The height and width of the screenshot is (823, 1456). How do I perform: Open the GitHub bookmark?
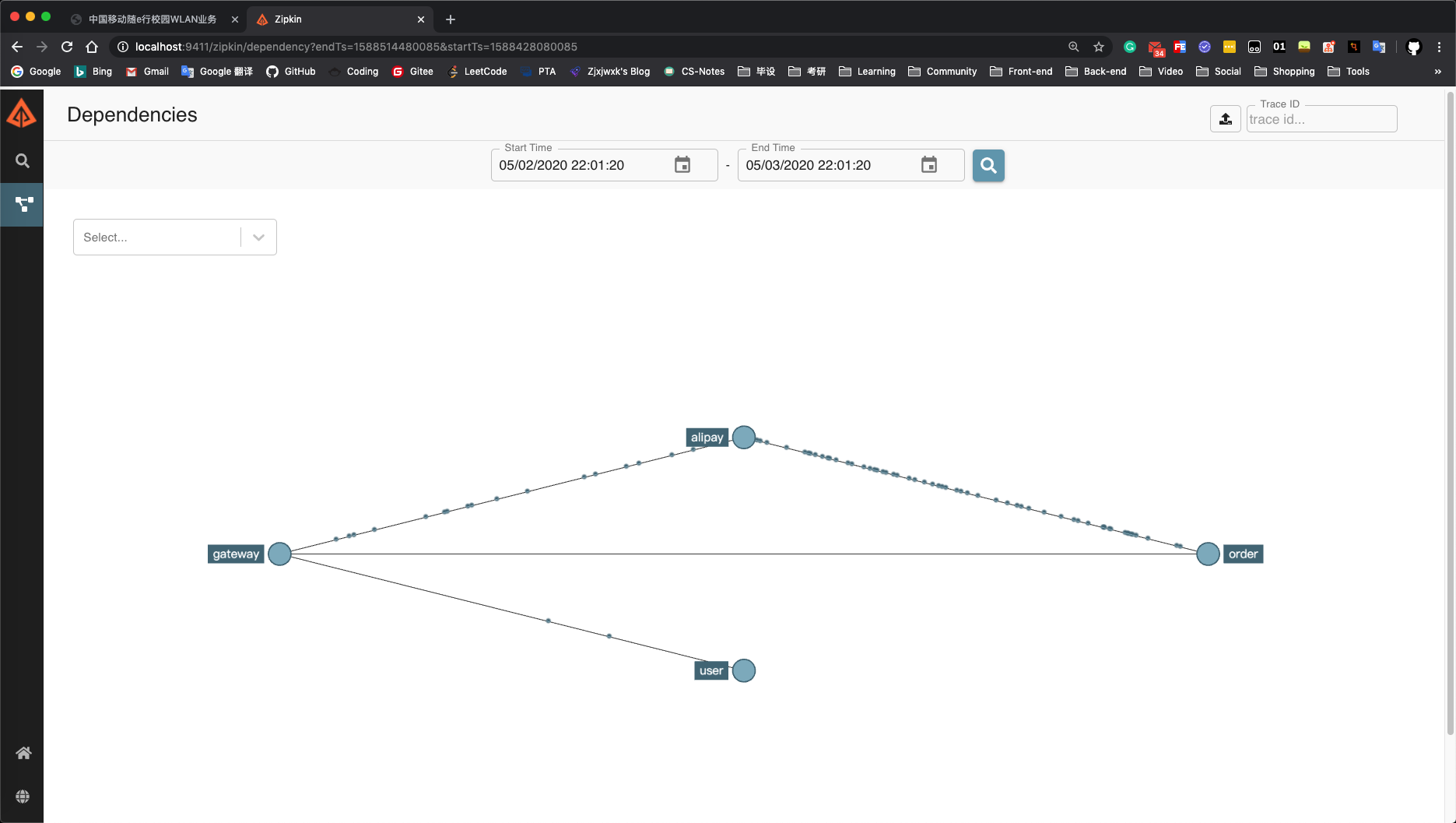pyautogui.click(x=291, y=71)
